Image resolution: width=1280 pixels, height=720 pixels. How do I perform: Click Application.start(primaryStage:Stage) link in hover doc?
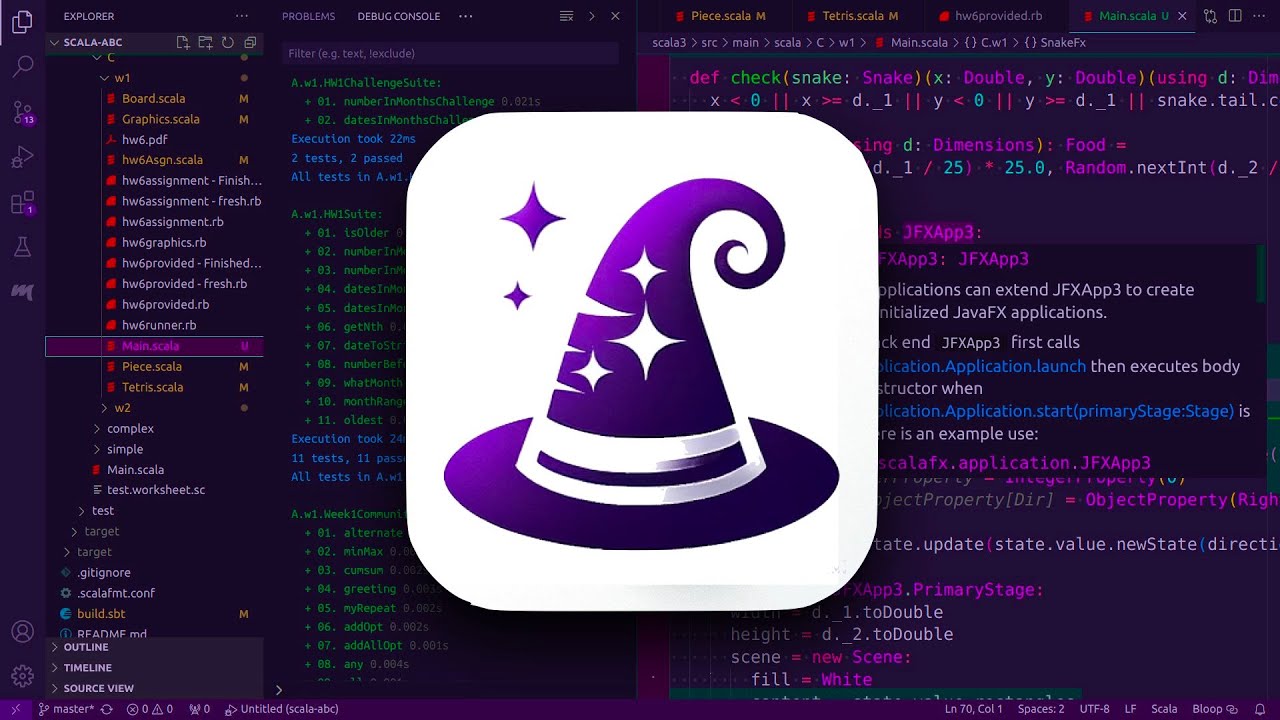pyautogui.click(x=1056, y=411)
